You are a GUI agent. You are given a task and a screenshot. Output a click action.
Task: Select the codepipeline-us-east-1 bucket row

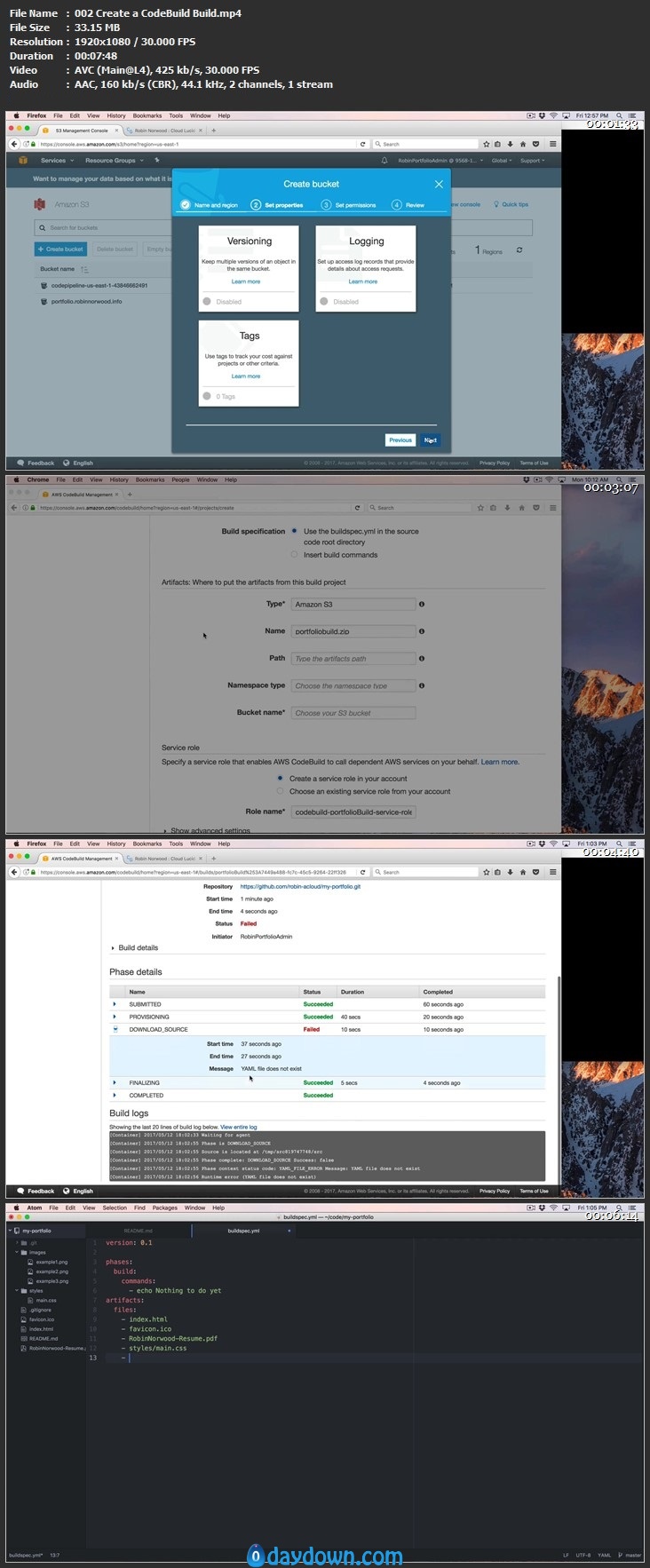(99, 286)
